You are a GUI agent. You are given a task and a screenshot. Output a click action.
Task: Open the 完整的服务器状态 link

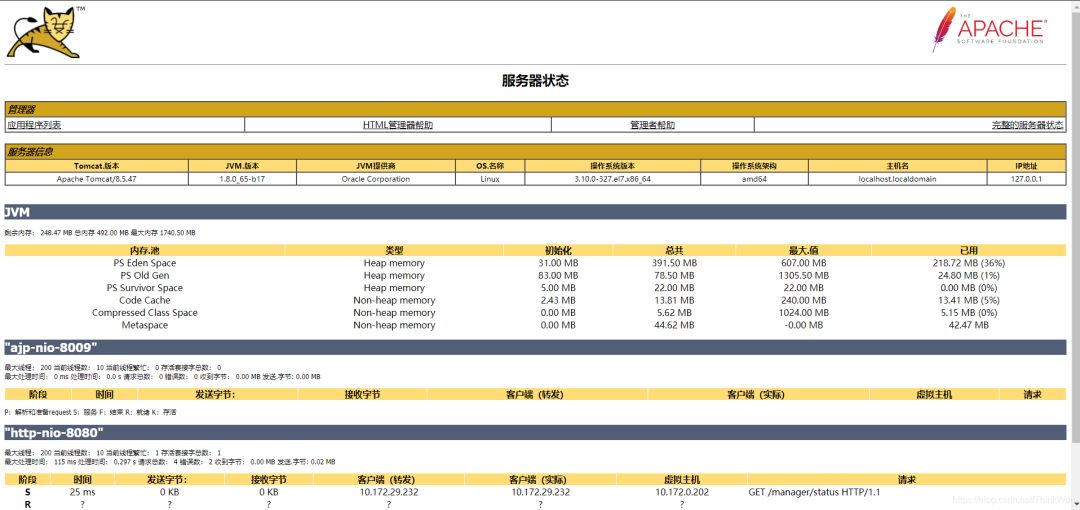pyautogui.click(x=1028, y=125)
